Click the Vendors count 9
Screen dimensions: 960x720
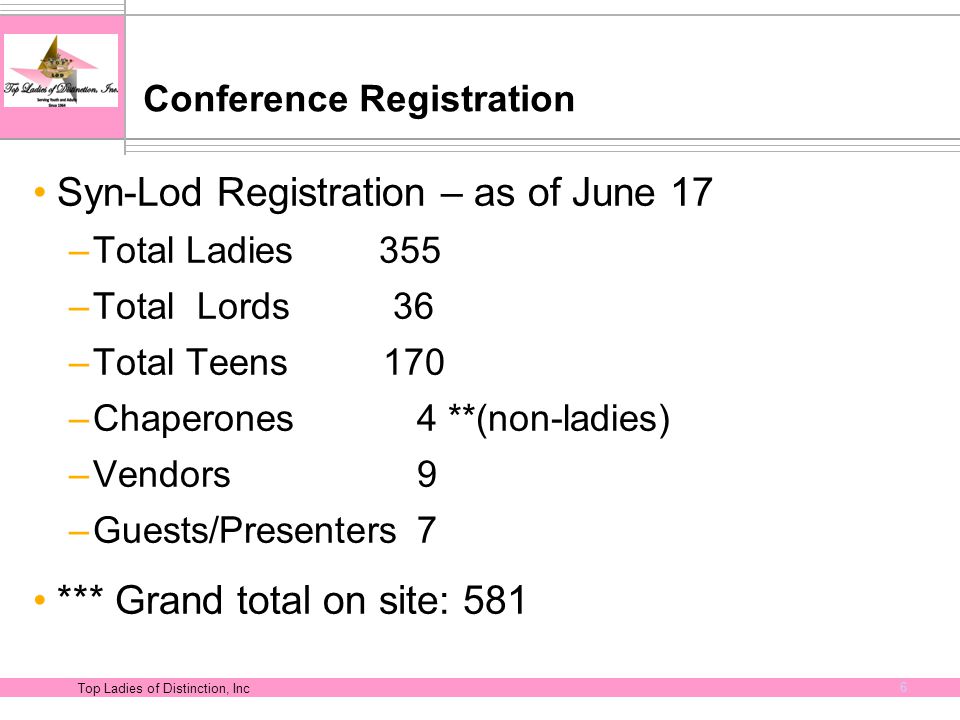click(x=427, y=474)
